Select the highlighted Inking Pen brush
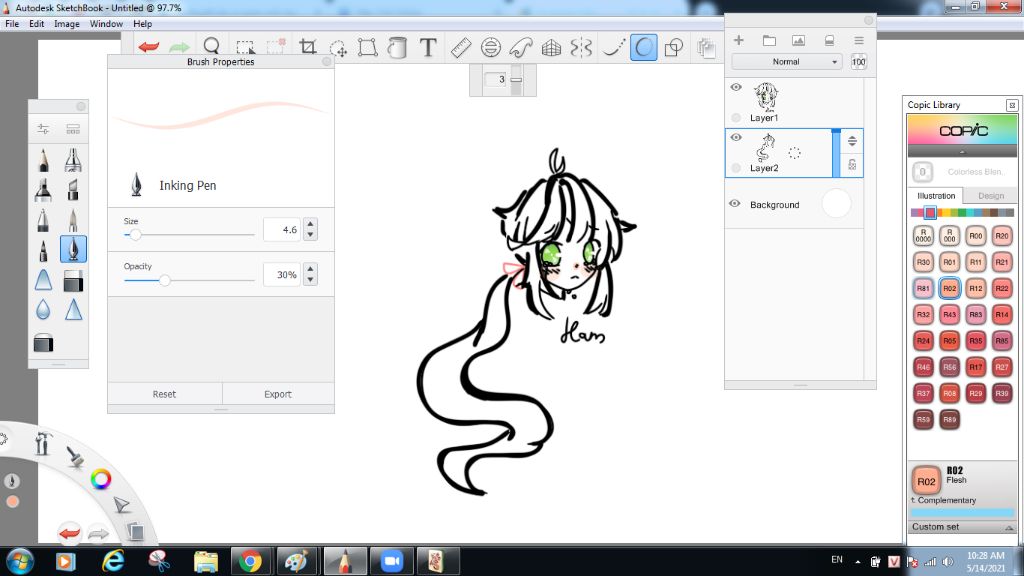This screenshot has height=576, width=1024. click(x=73, y=249)
